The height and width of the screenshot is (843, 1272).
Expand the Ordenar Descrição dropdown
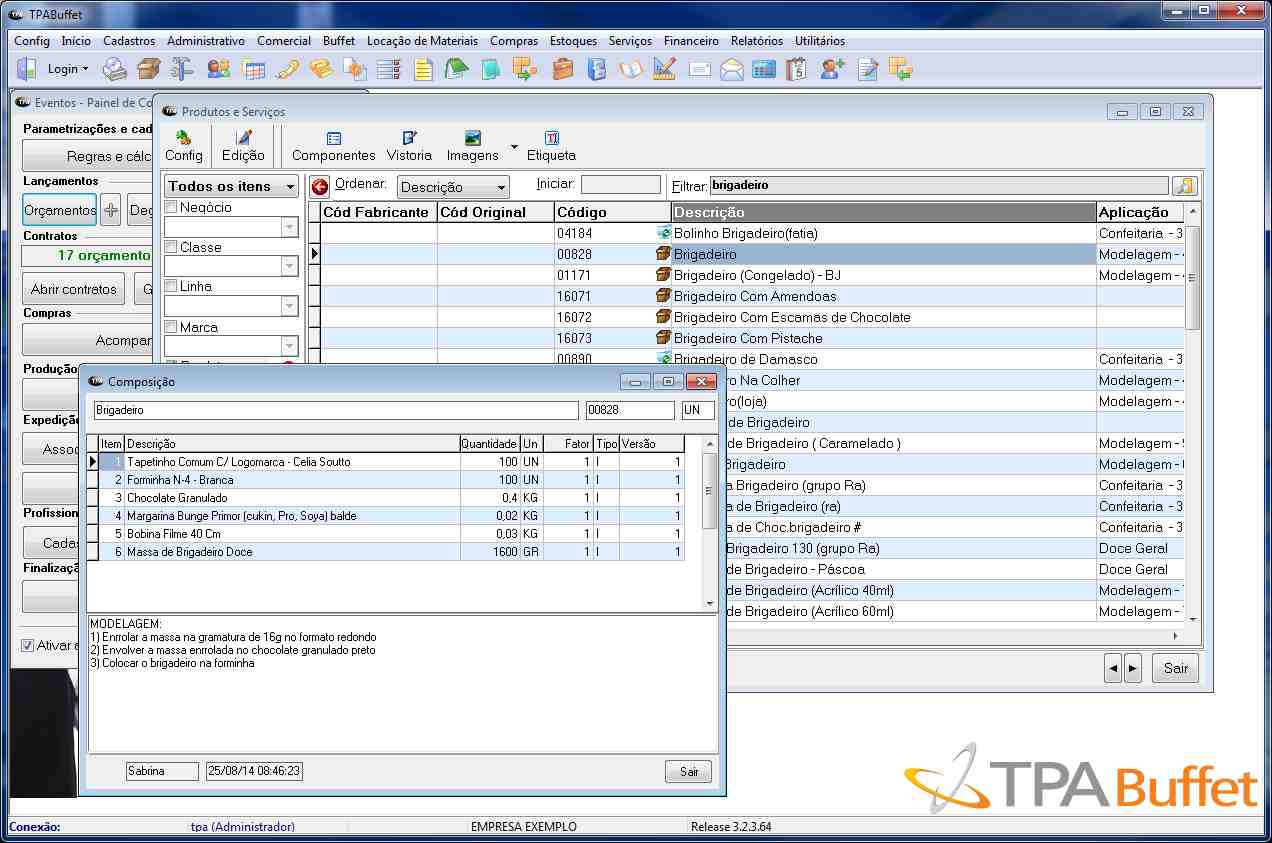click(499, 188)
